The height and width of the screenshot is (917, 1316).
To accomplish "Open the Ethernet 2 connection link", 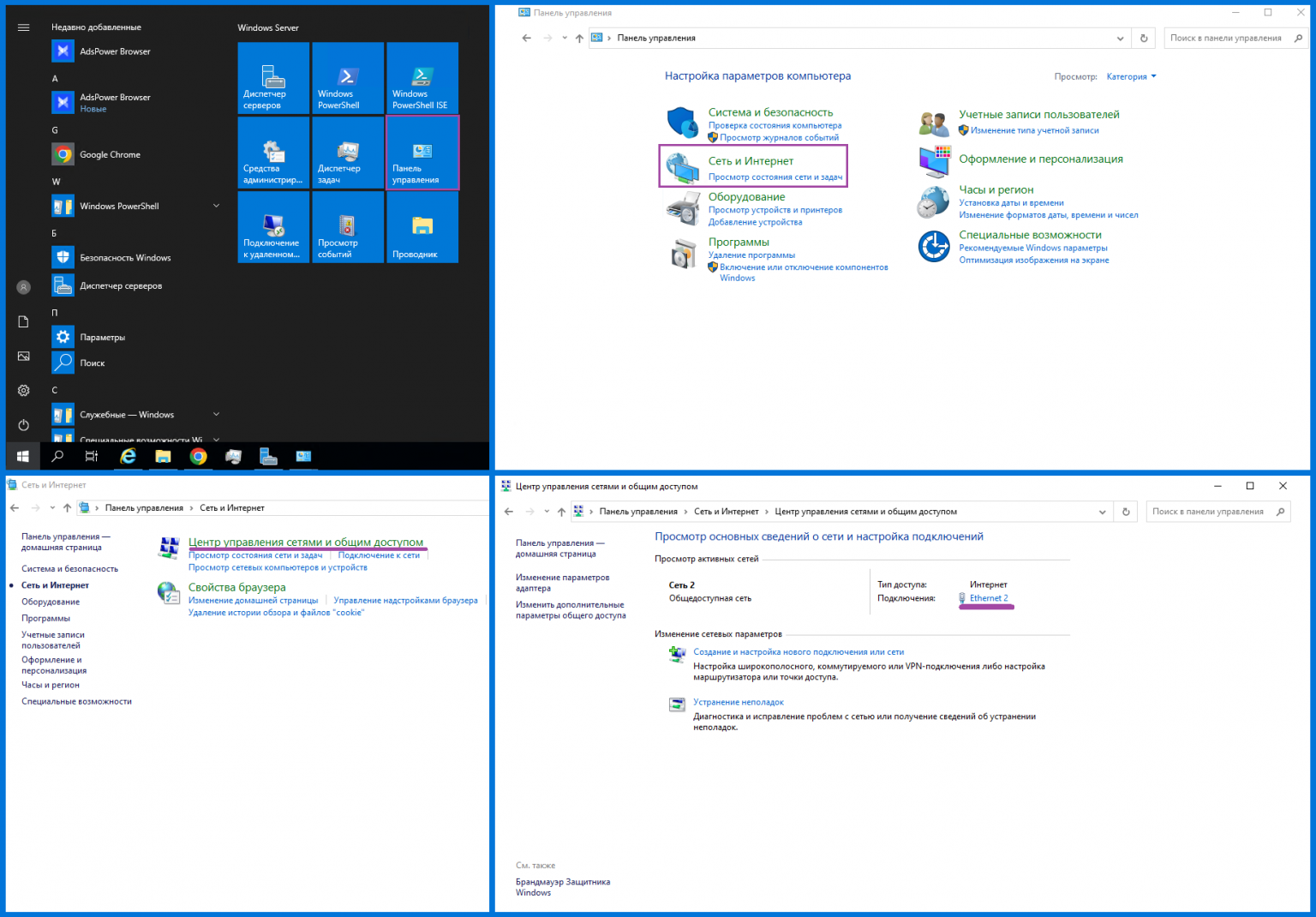I will 988,598.
